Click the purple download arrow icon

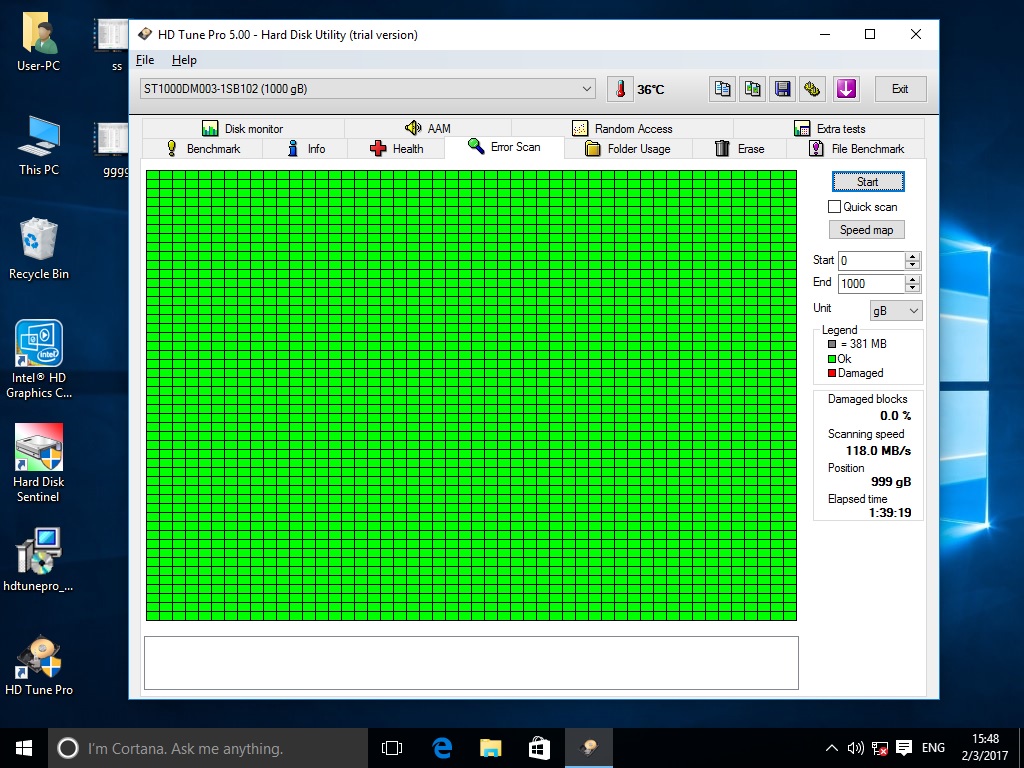[x=846, y=89]
